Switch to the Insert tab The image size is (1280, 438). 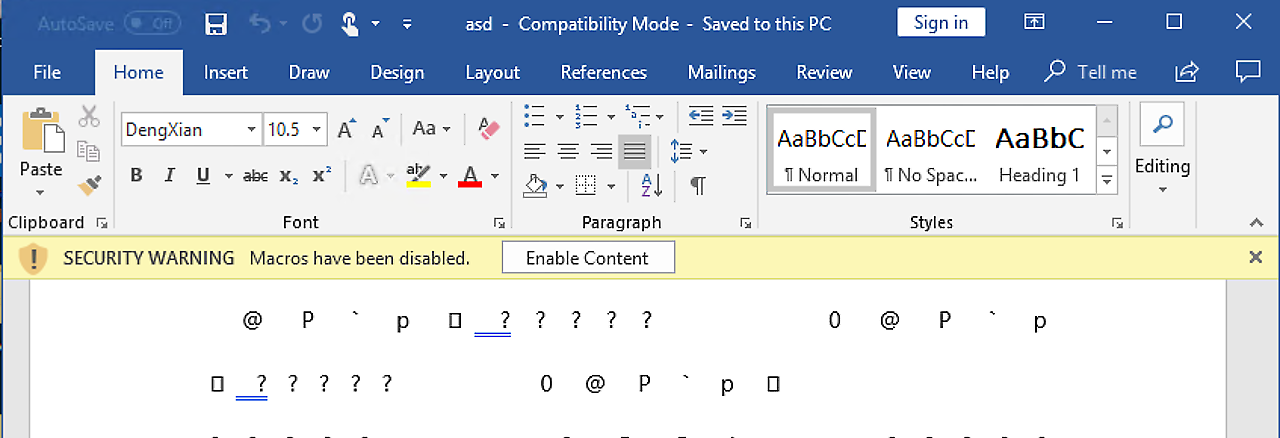[226, 72]
